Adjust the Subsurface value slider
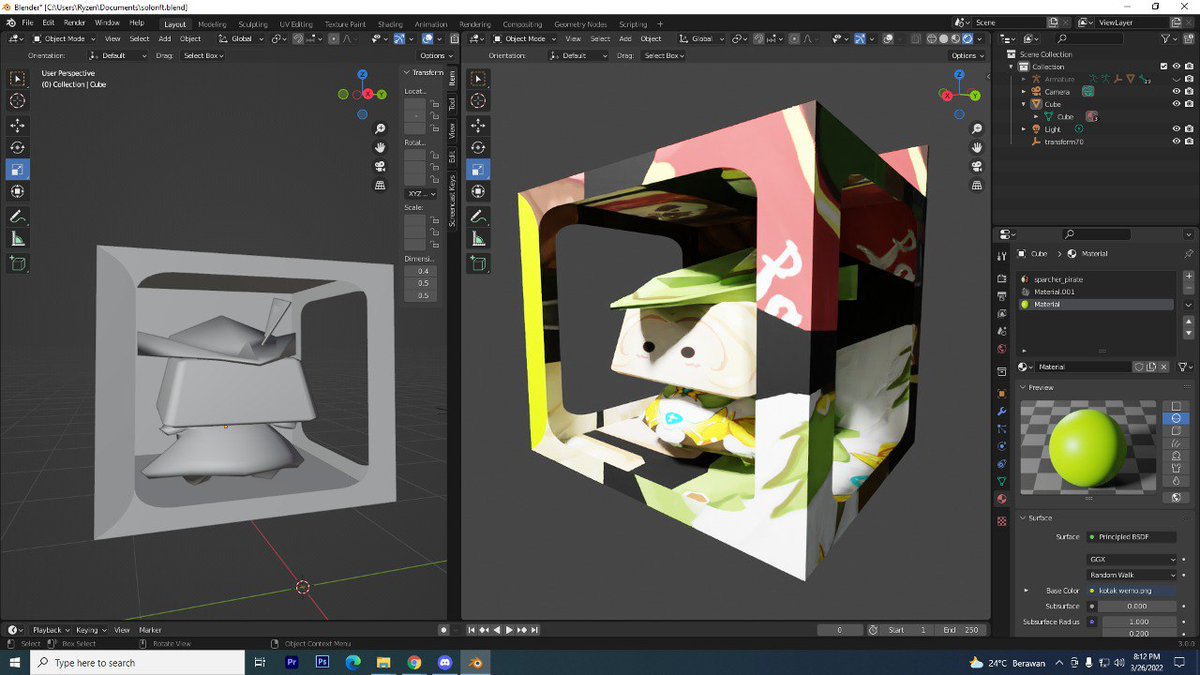 (1137, 606)
